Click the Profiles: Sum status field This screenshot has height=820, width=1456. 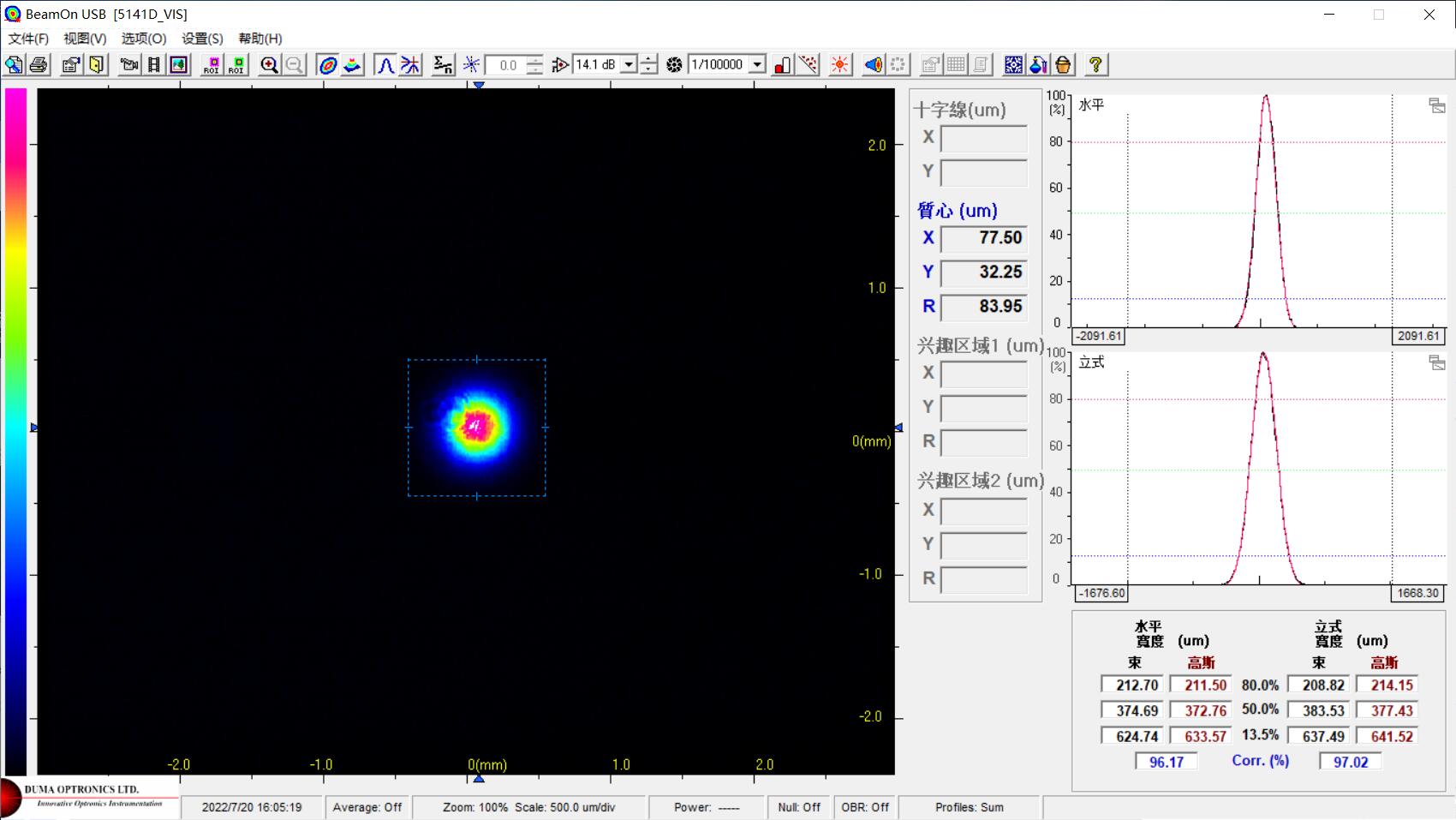click(969, 807)
